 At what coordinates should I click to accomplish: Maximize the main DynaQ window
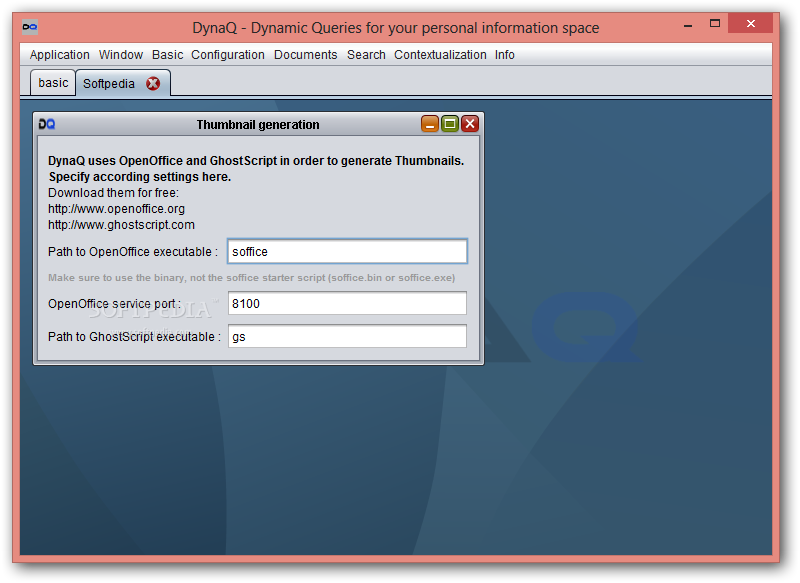tap(715, 23)
